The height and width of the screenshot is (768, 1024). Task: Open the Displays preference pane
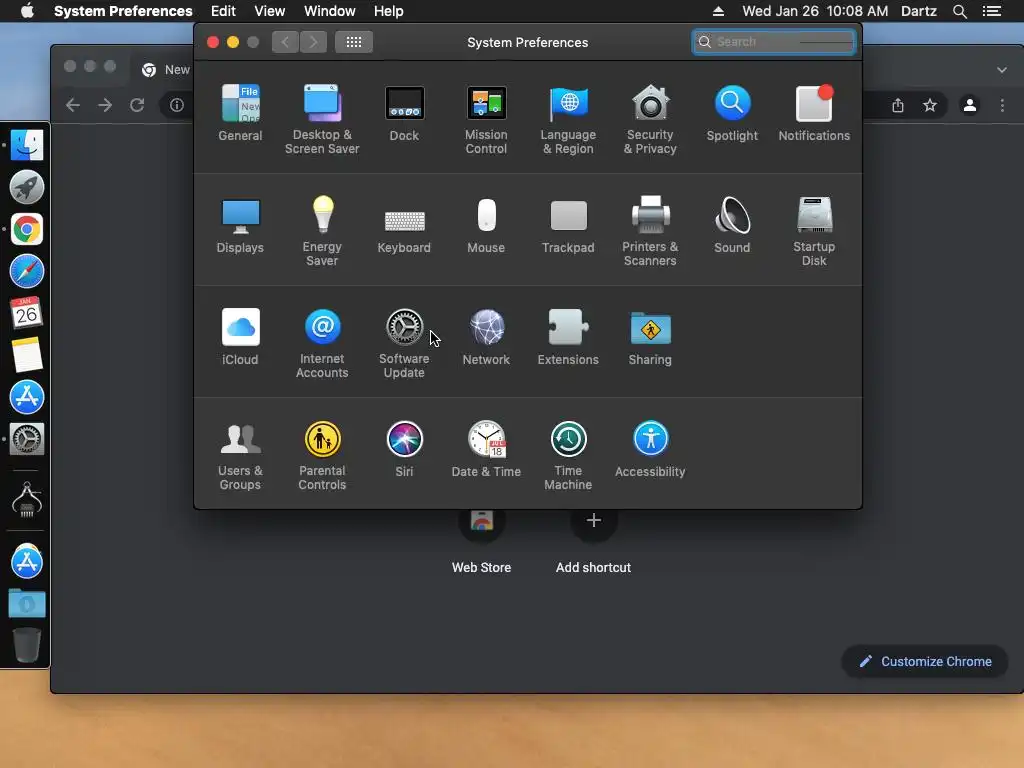click(x=240, y=226)
